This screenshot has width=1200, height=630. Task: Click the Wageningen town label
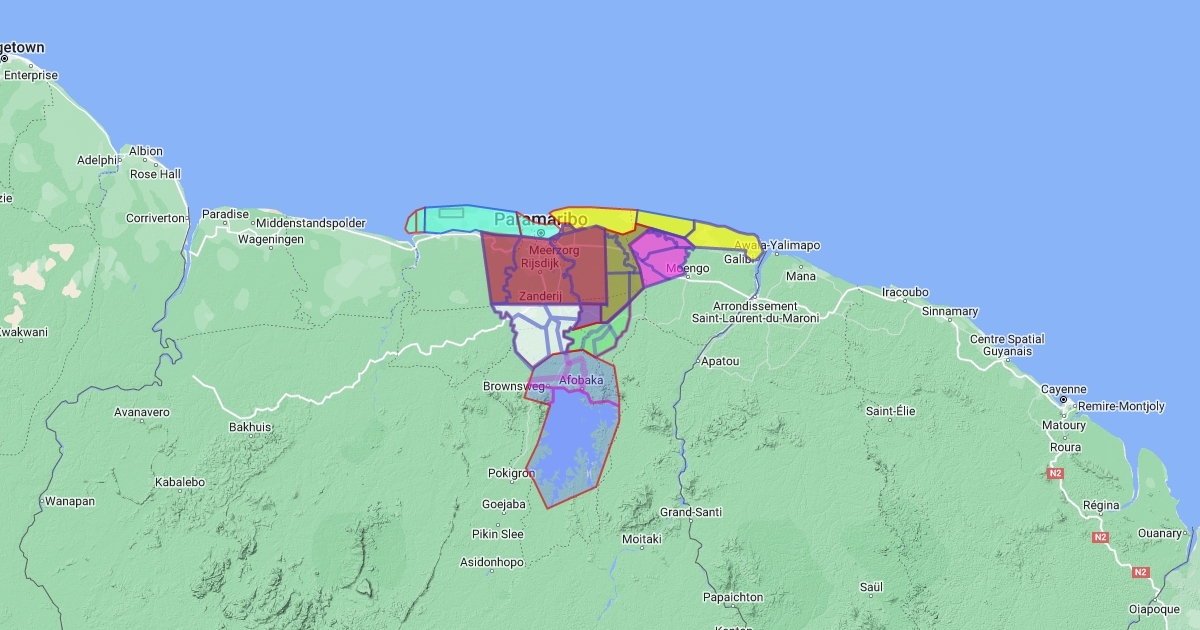pos(270,240)
